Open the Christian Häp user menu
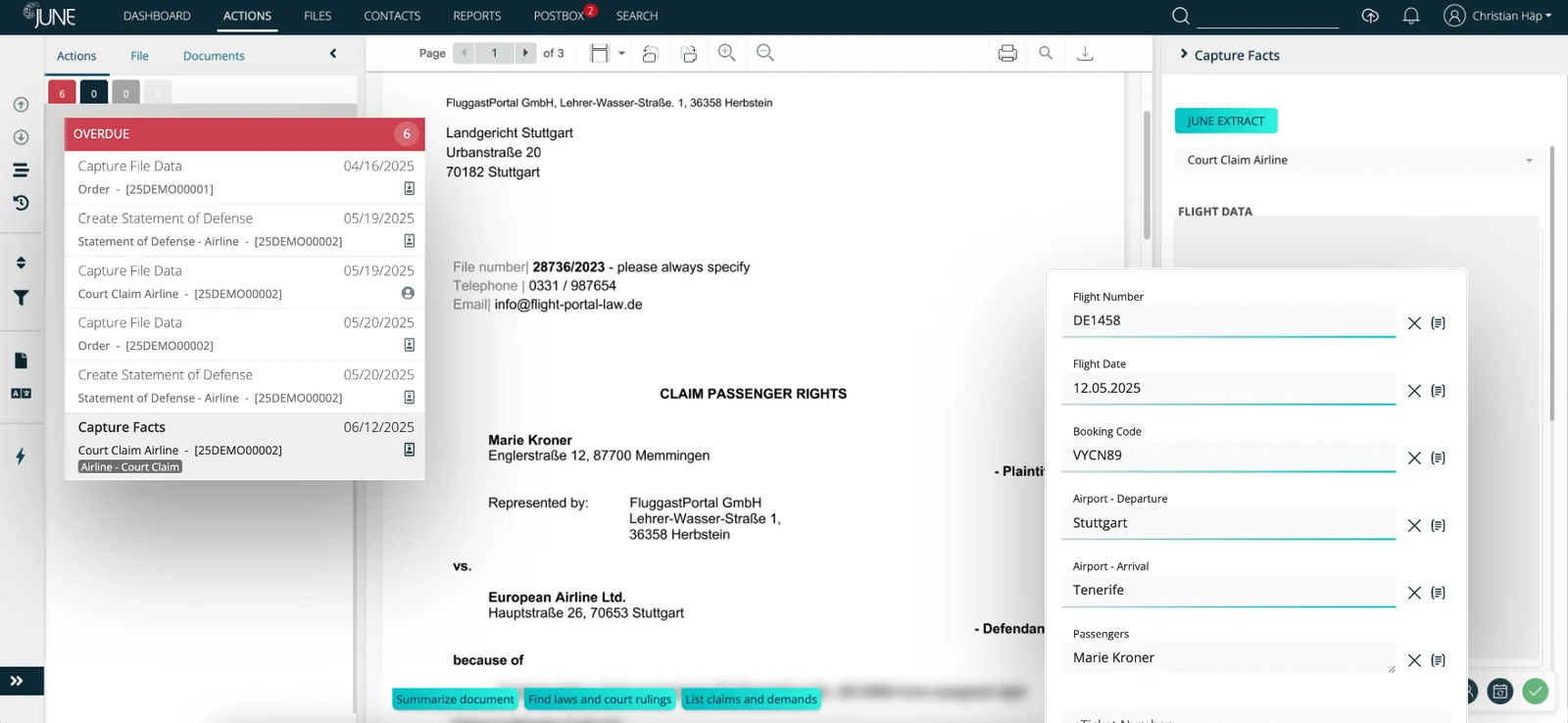Viewport: 1568px width, 723px height. click(1498, 16)
